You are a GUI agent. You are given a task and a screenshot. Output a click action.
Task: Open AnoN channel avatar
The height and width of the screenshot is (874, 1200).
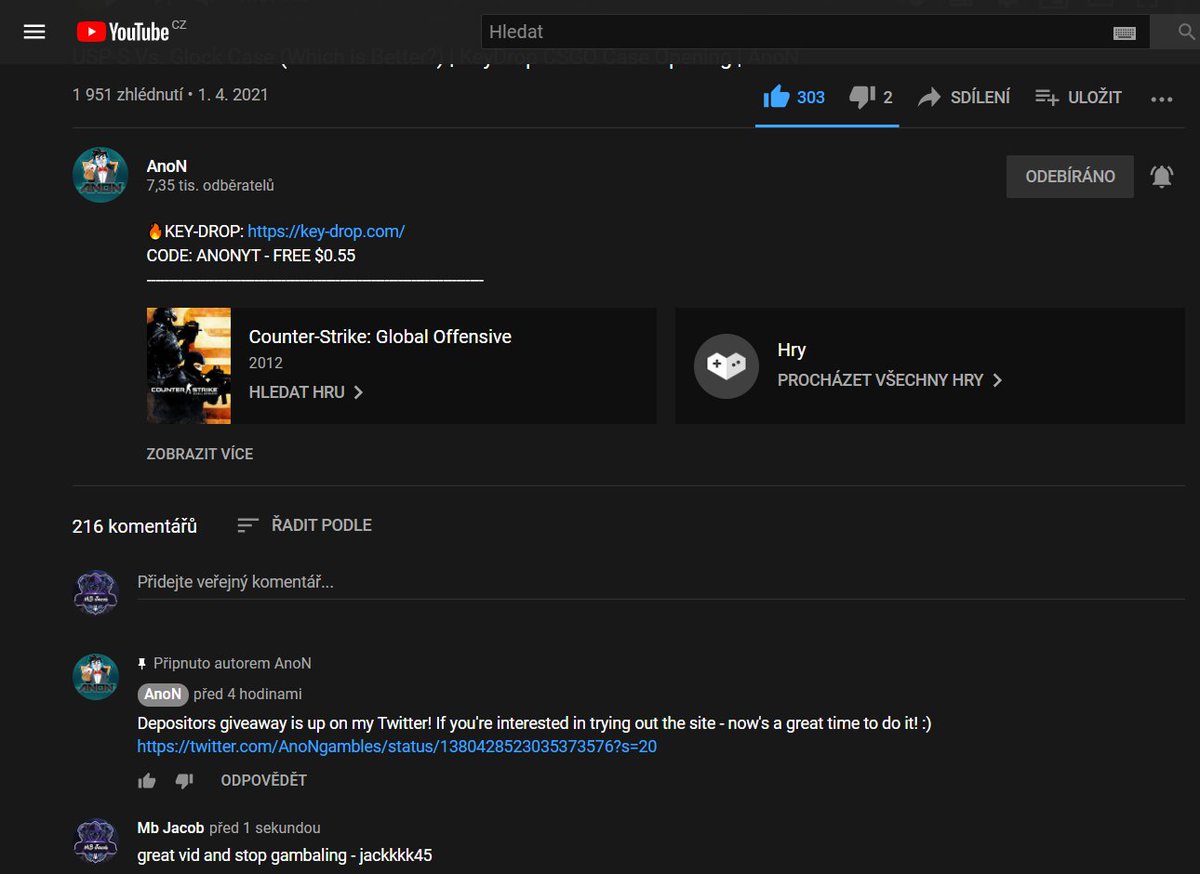point(100,175)
